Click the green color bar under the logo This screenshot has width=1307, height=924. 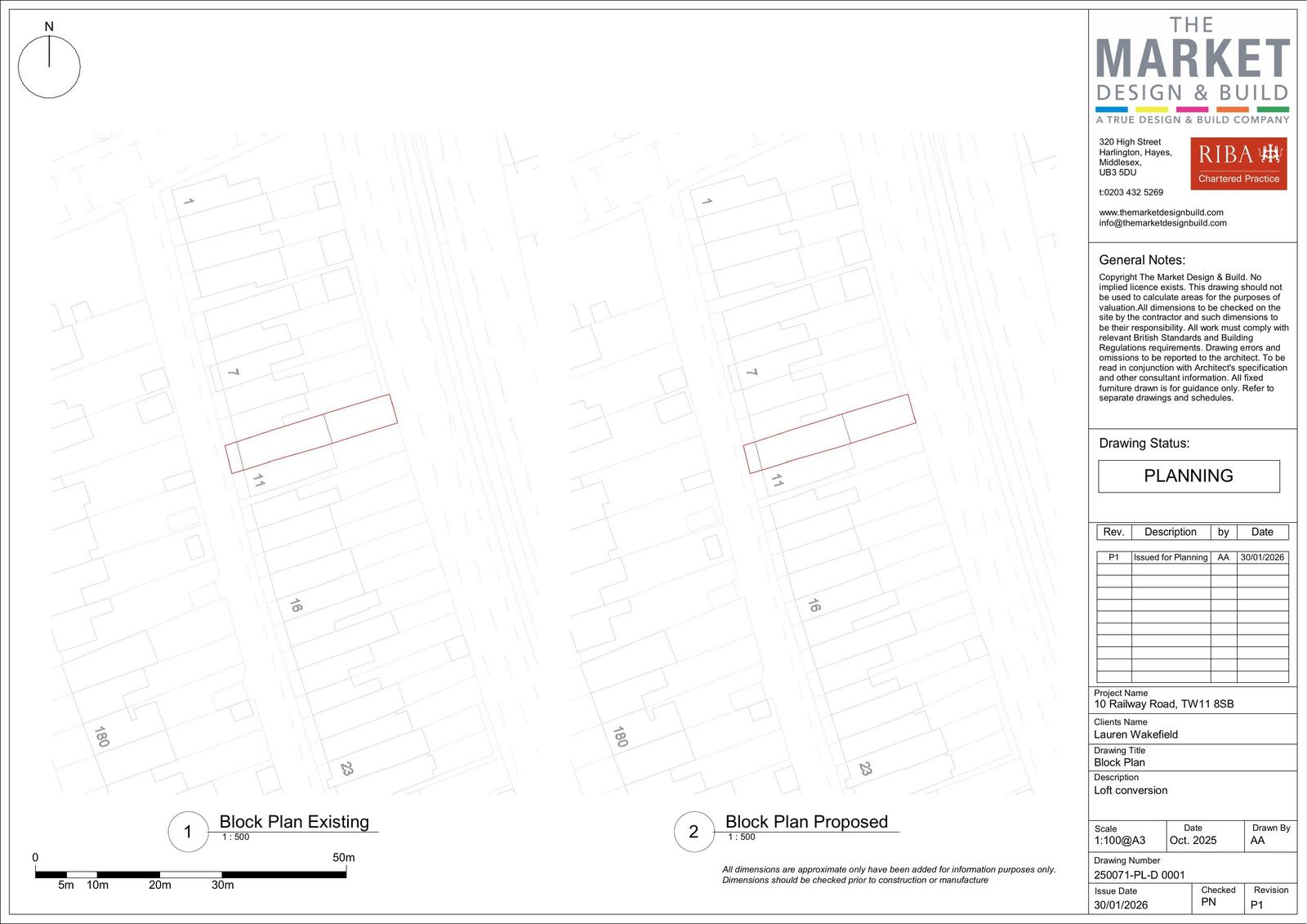(x=1272, y=109)
